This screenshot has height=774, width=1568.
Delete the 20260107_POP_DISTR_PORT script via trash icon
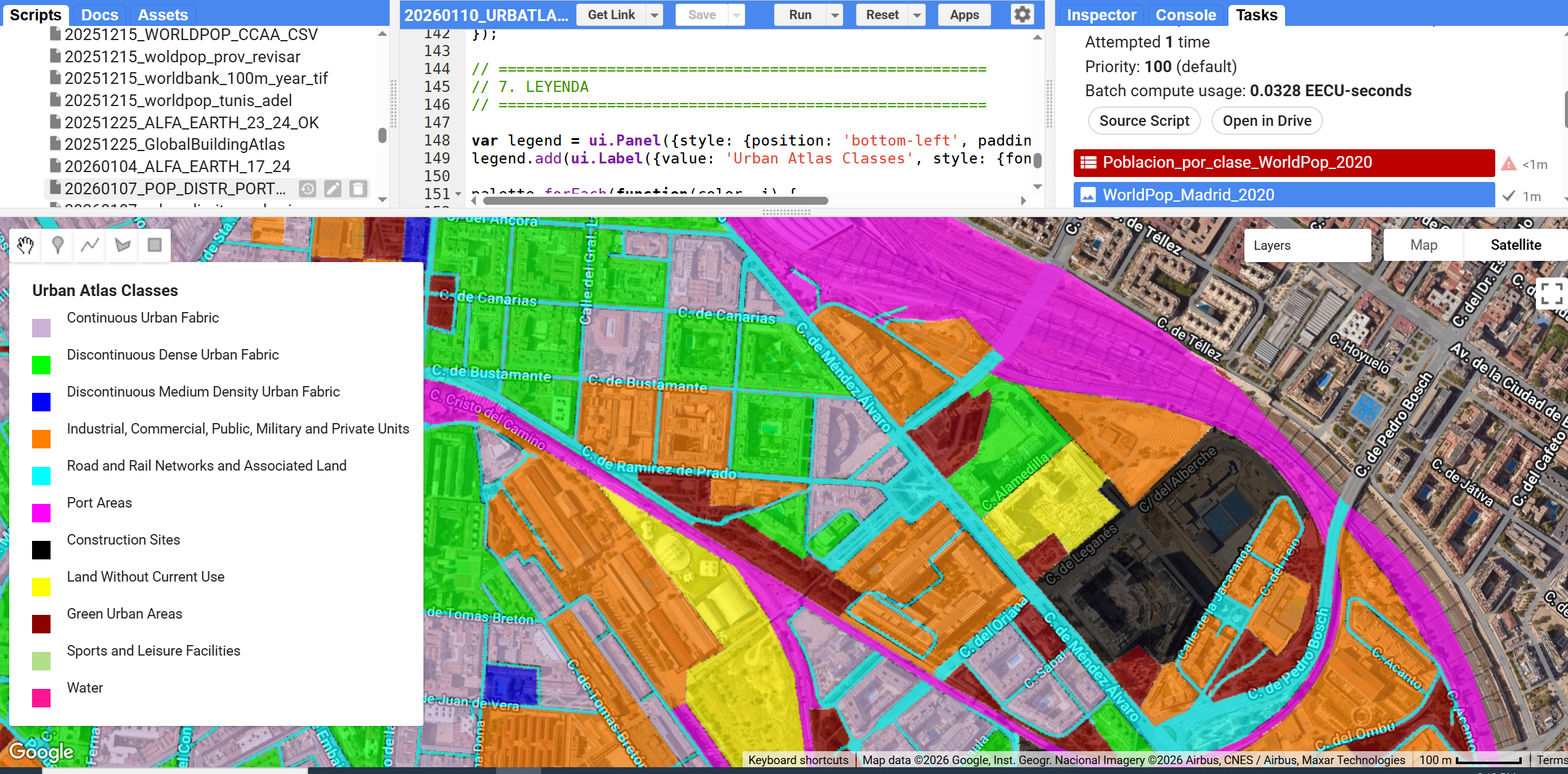point(358,189)
